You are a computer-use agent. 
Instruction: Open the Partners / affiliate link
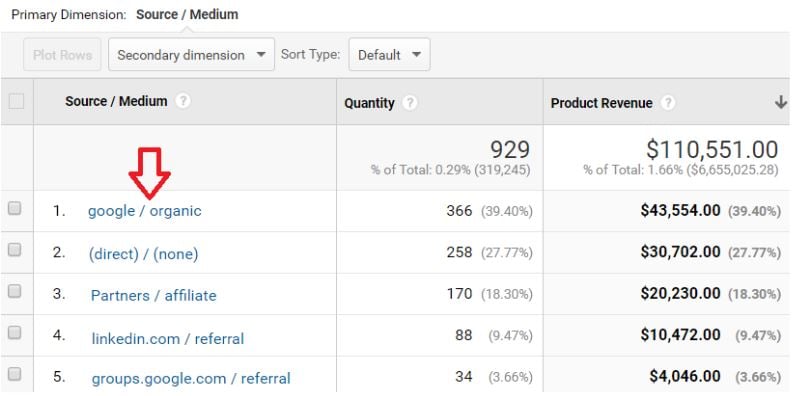coord(154,296)
